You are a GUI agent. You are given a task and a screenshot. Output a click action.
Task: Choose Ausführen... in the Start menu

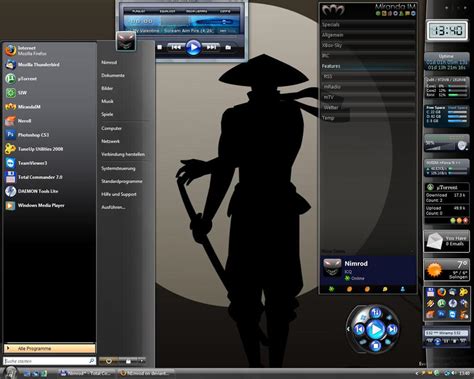[113, 207]
